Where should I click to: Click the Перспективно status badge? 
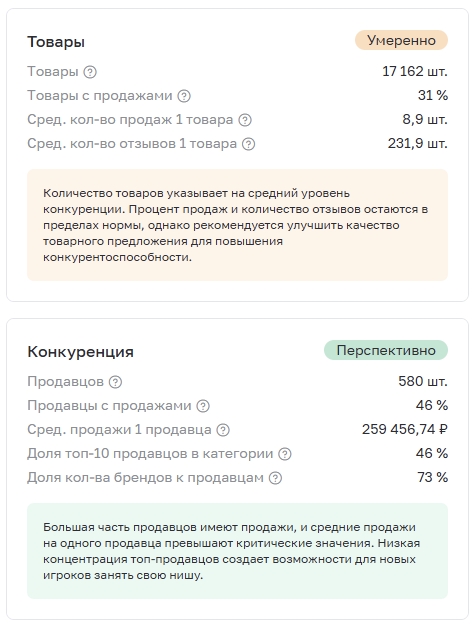(x=386, y=350)
